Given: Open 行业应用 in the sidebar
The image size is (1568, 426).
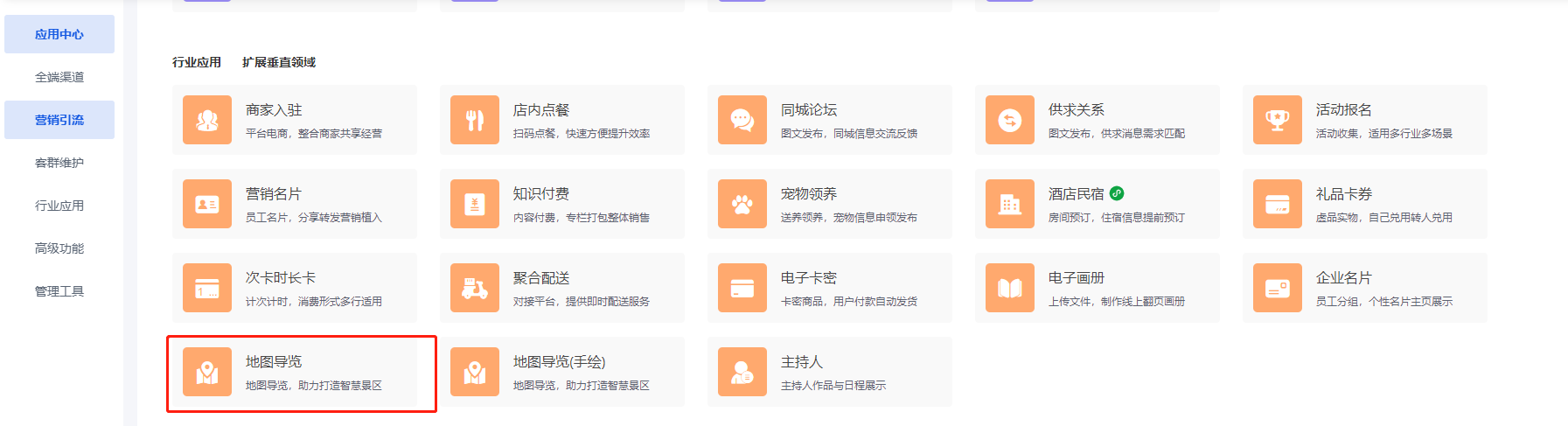Looking at the screenshot, I should pyautogui.click(x=59, y=206).
